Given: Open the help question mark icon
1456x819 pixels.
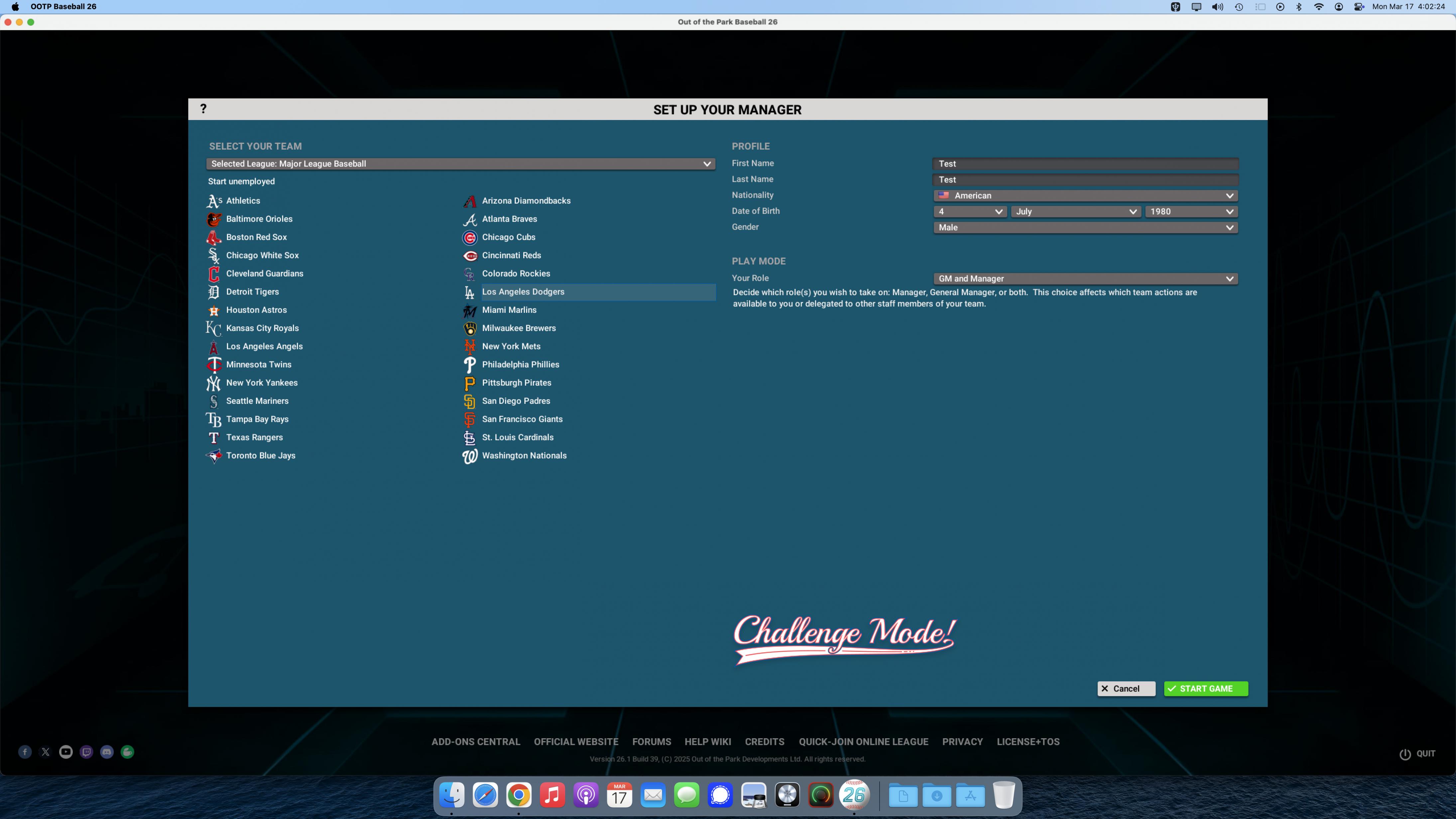Looking at the screenshot, I should point(203,108).
